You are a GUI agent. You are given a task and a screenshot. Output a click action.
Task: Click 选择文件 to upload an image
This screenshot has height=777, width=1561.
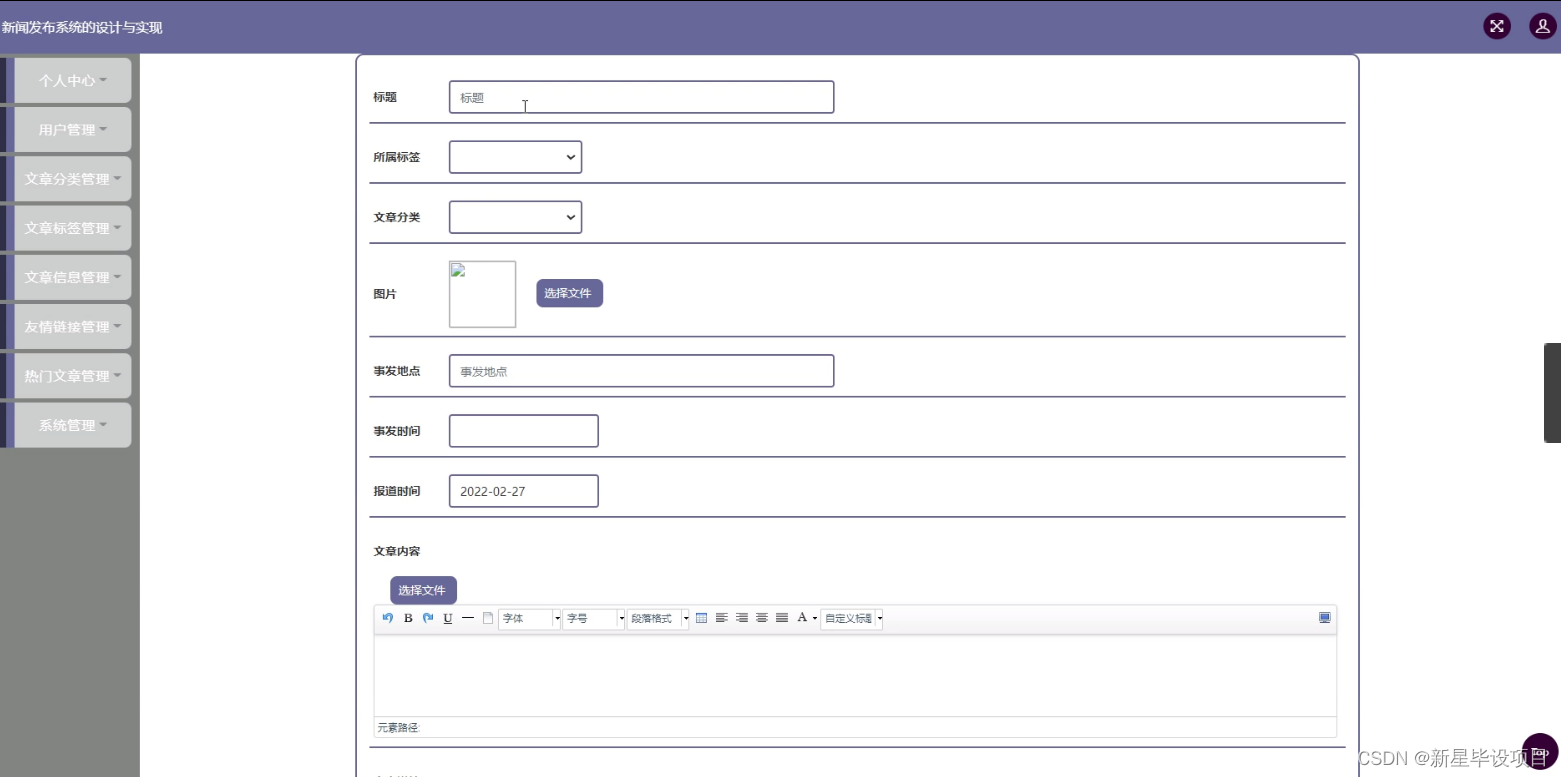[568, 293]
